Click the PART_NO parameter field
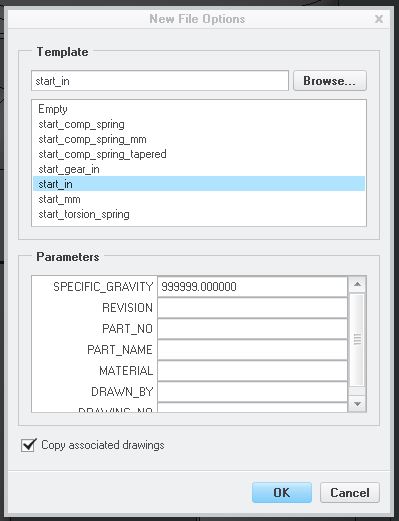The image size is (399, 521). click(252, 329)
